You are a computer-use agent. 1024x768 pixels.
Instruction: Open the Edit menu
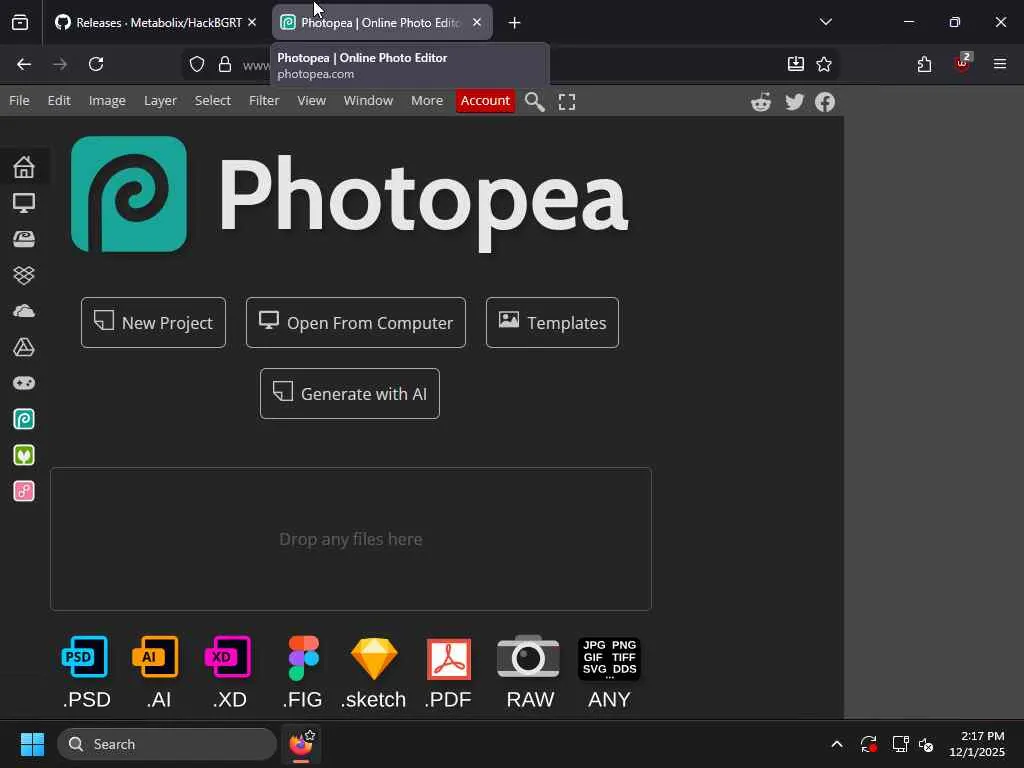[x=59, y=101]
